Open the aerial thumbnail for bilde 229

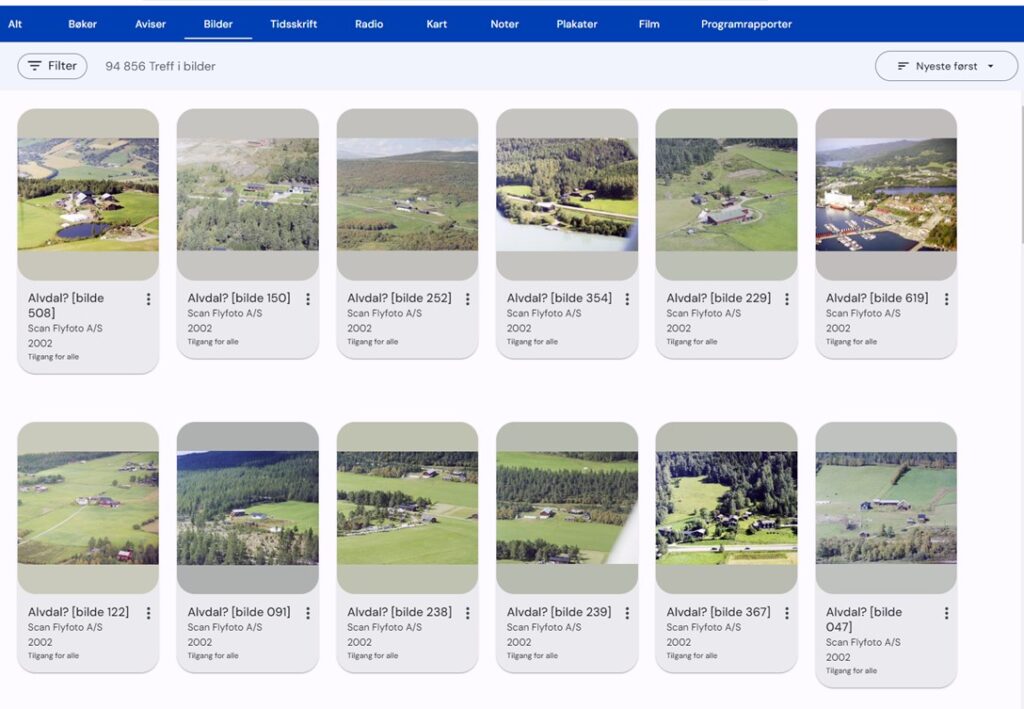pyautogui.click(x=726, y=194)
